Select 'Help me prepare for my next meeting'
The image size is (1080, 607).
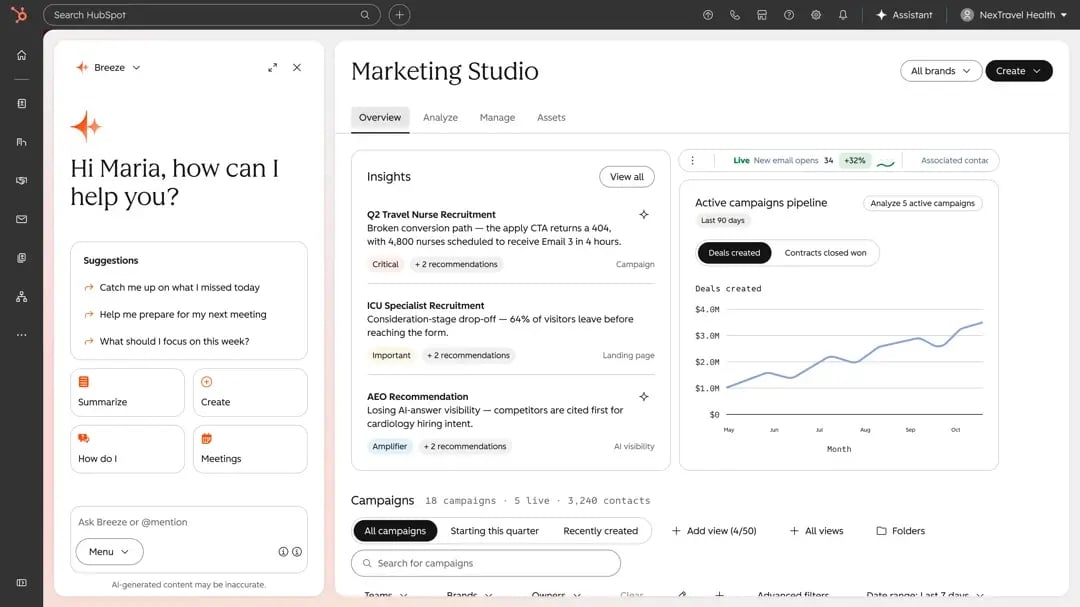[x=175, y=314]
